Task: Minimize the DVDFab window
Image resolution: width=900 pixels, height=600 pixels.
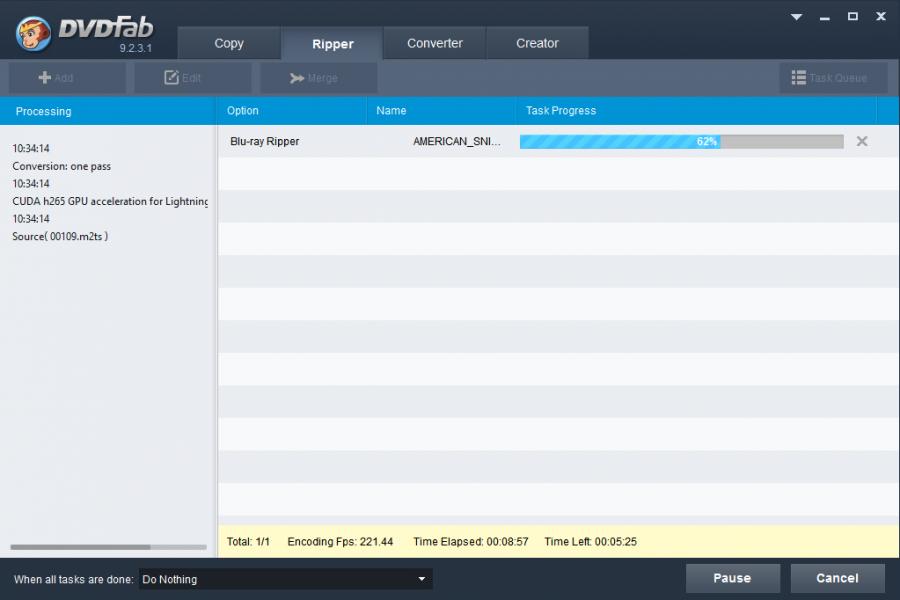Action: (x=825, y=17)
